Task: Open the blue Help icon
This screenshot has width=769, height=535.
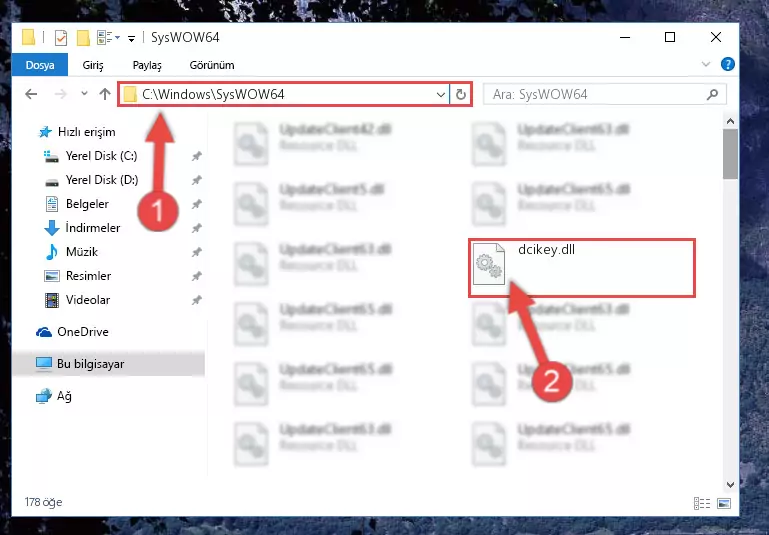Action: (728, 64)
